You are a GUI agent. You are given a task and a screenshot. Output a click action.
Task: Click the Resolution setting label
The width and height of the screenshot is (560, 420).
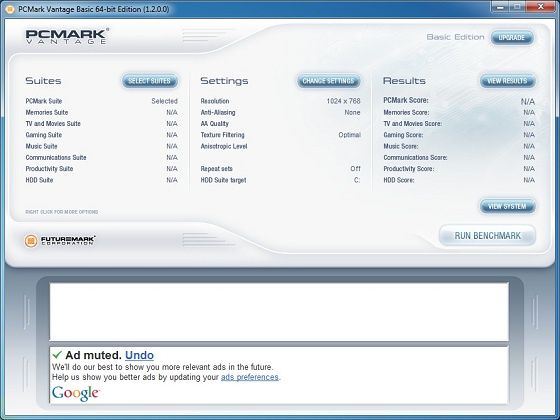[215, 101]
